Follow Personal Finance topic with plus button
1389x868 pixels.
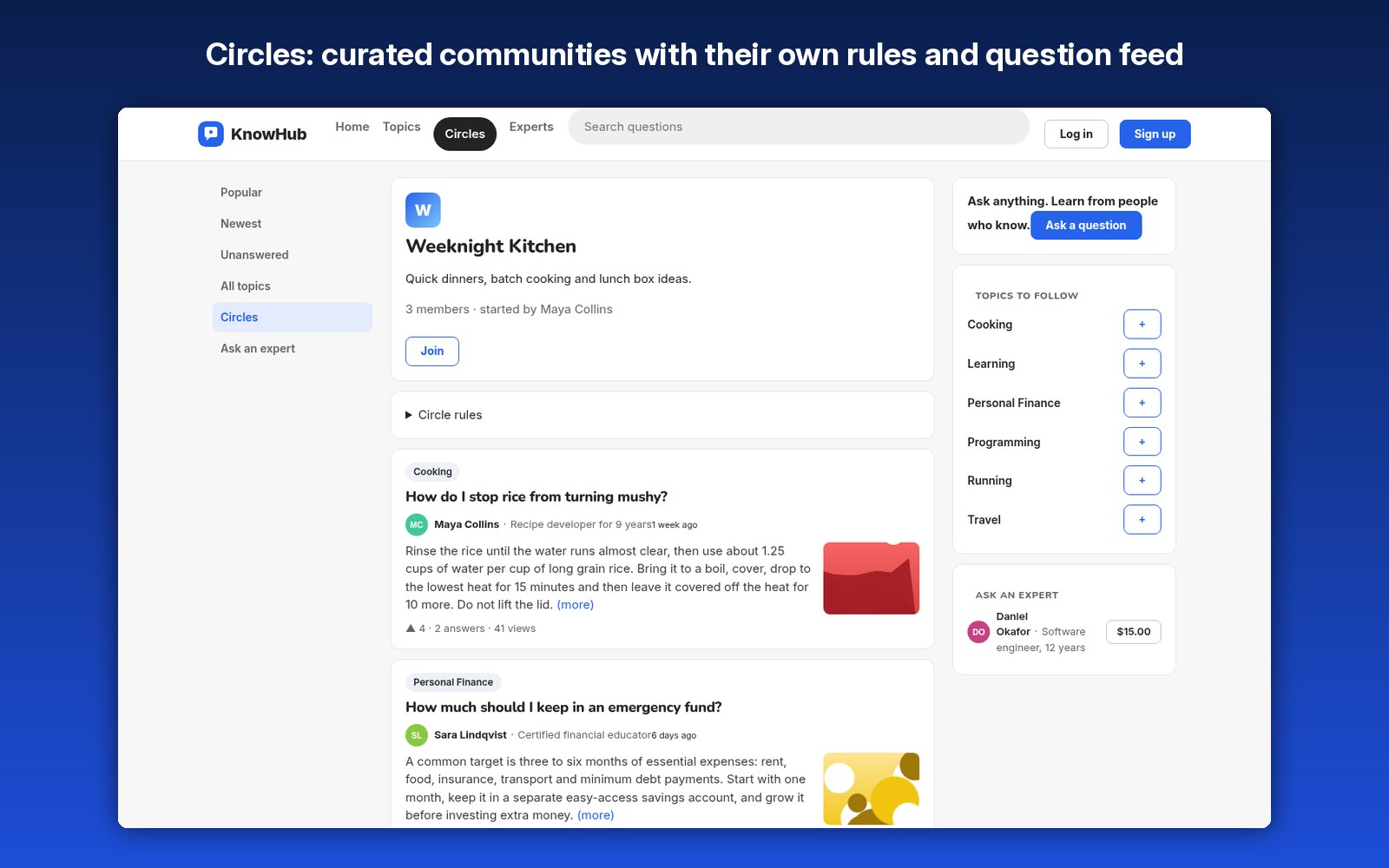click(x=1142, y=403)
